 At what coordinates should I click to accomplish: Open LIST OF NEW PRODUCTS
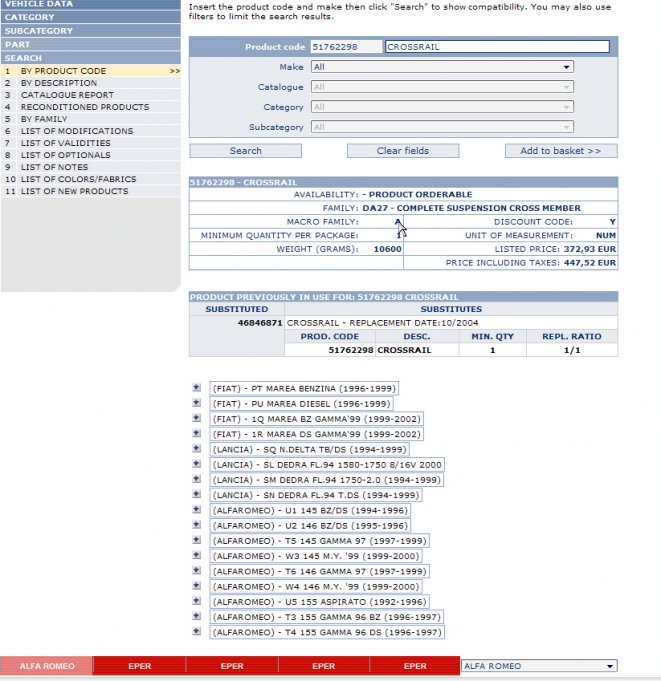tap(74, 191)
